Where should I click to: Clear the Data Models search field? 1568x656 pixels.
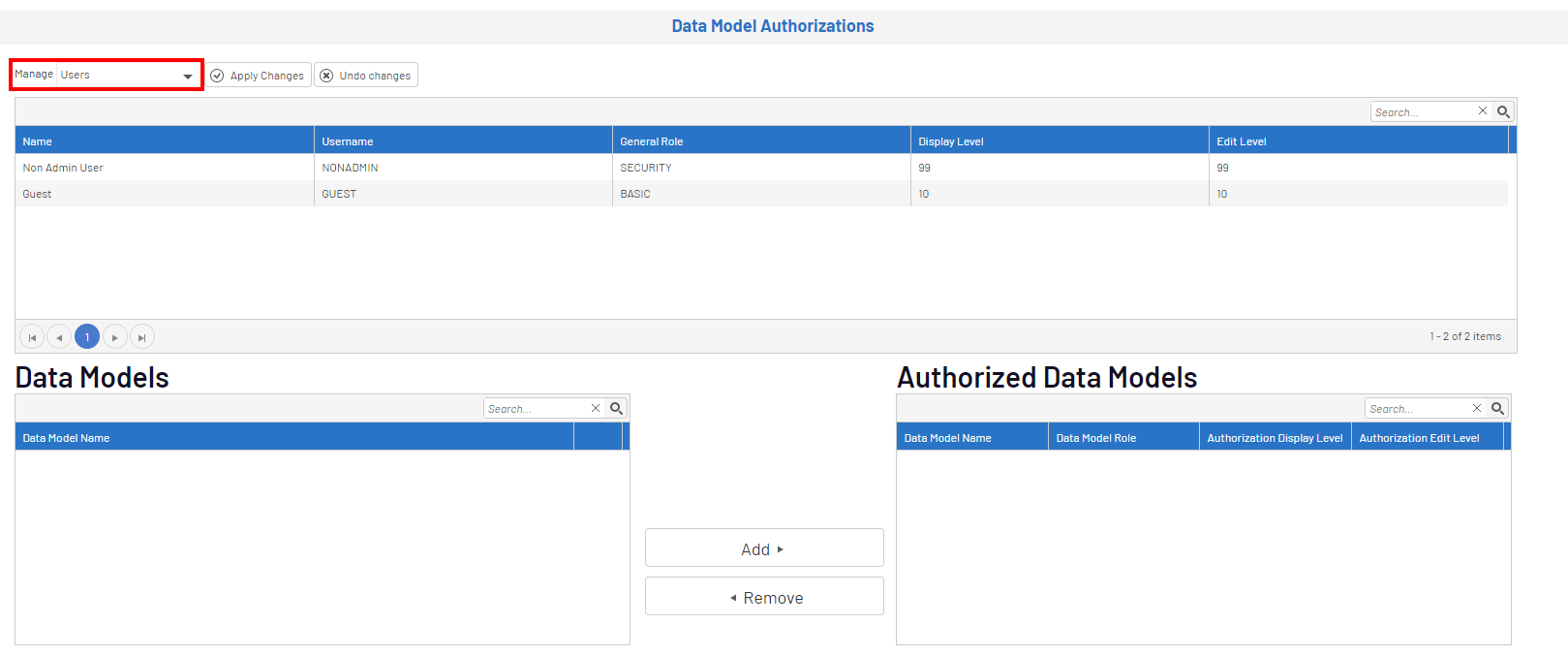pyautogui.click(x=596, y=408)
